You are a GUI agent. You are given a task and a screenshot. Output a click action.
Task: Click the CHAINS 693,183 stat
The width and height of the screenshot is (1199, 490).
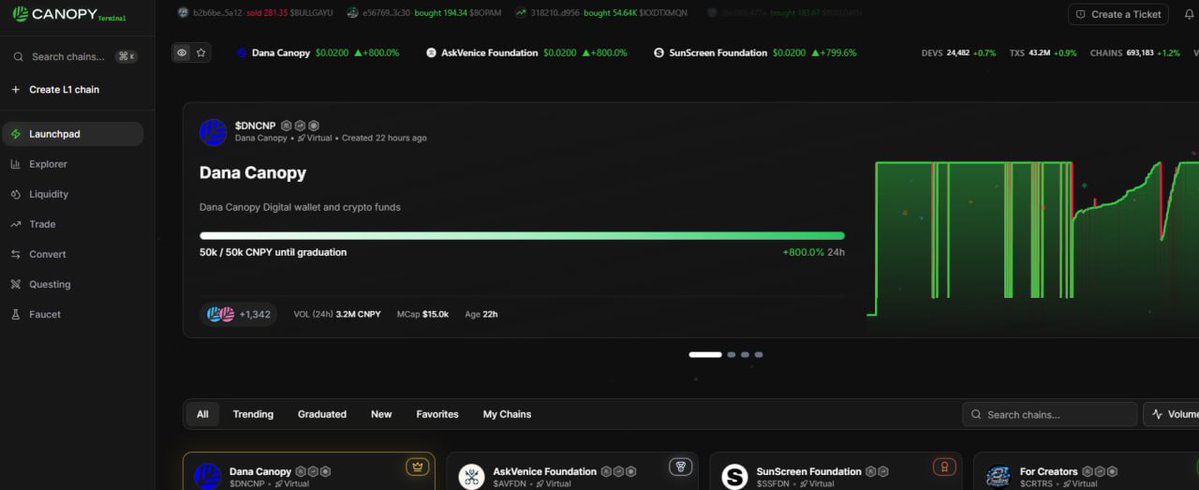[1135, 53]
